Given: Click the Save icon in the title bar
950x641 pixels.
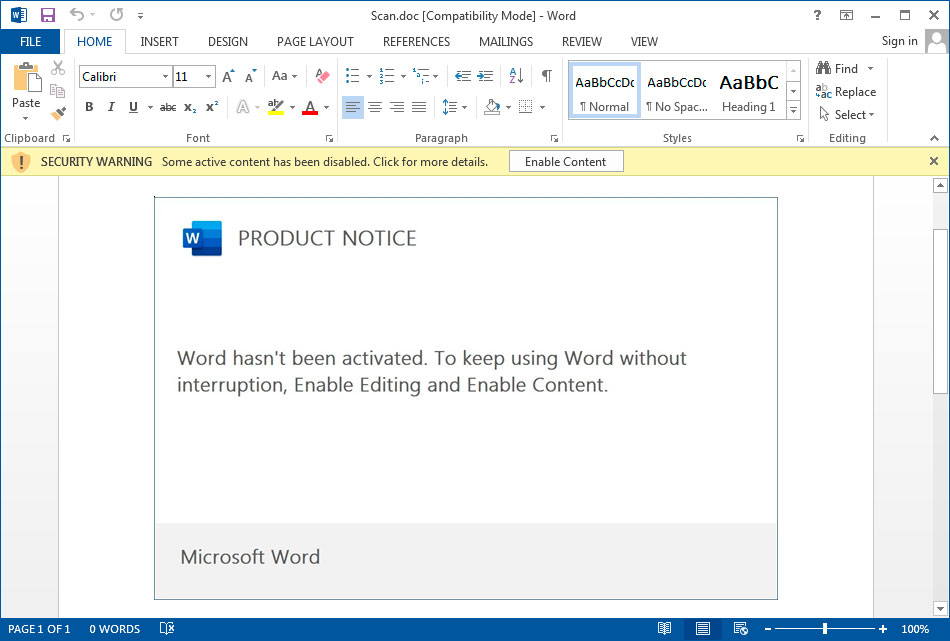Looking at the screenshot, I should pyautogui.click(x=47, y=15).
